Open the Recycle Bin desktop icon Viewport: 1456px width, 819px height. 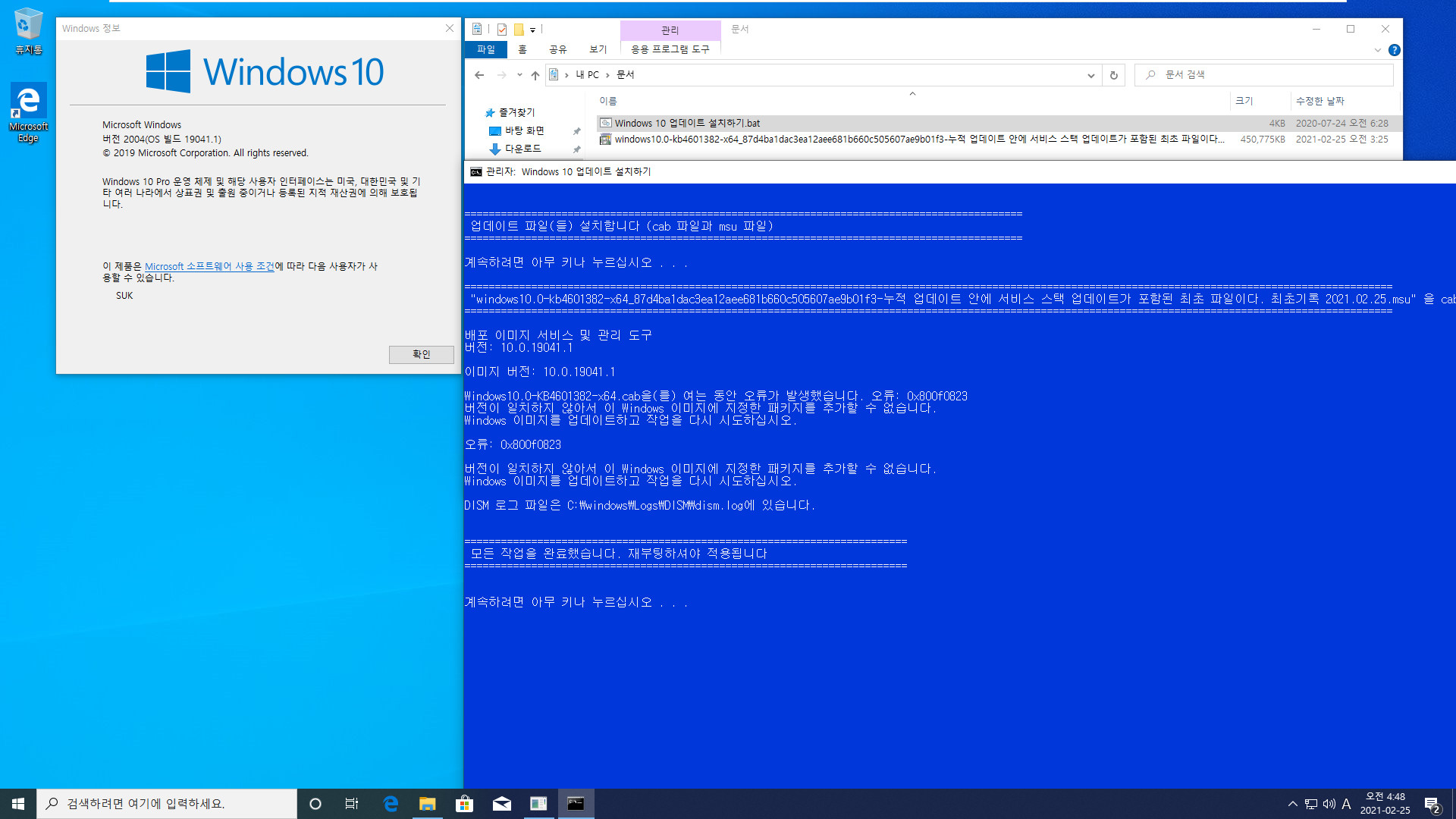[28, 32]
